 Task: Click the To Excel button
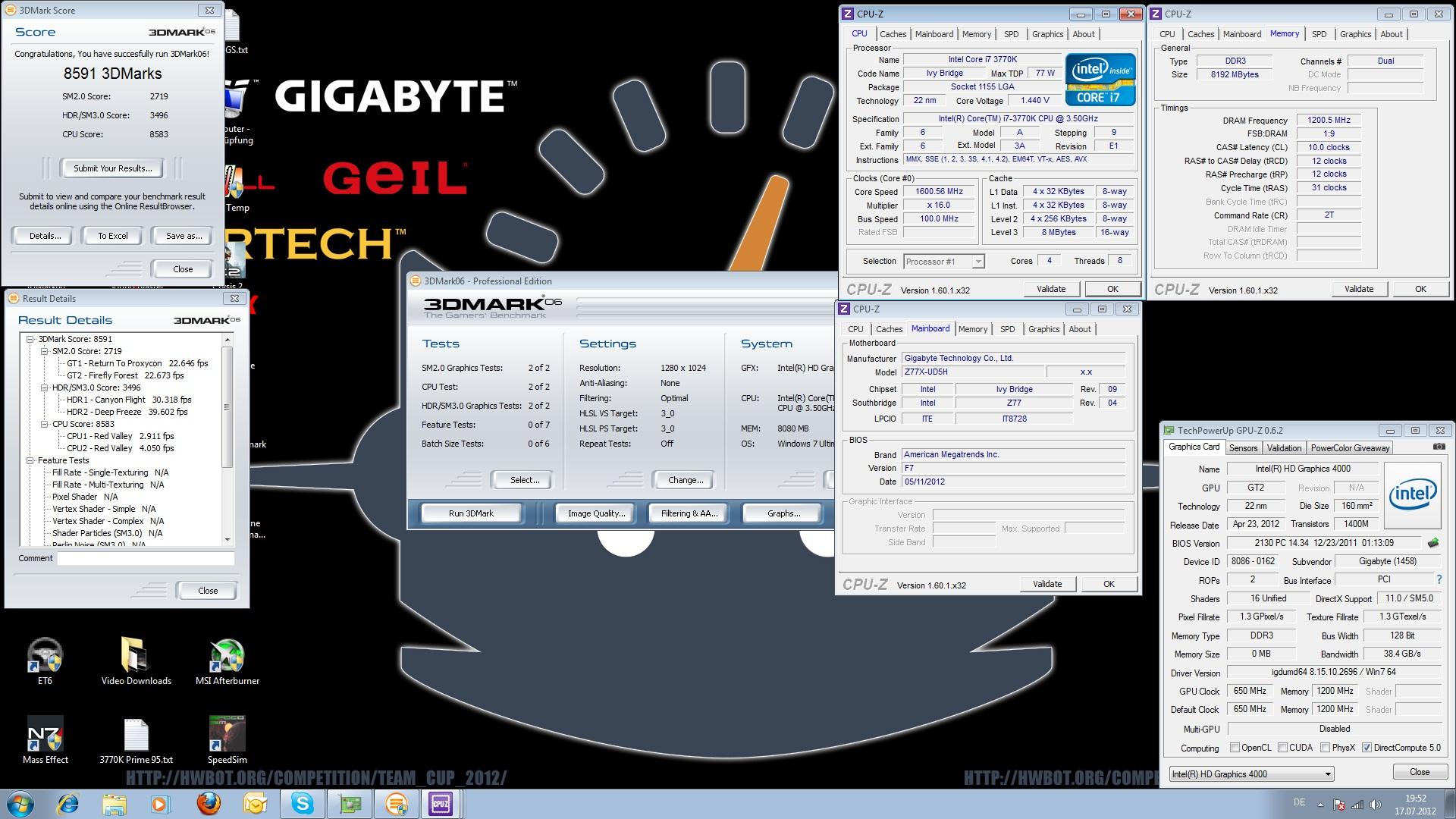(113, 236)
